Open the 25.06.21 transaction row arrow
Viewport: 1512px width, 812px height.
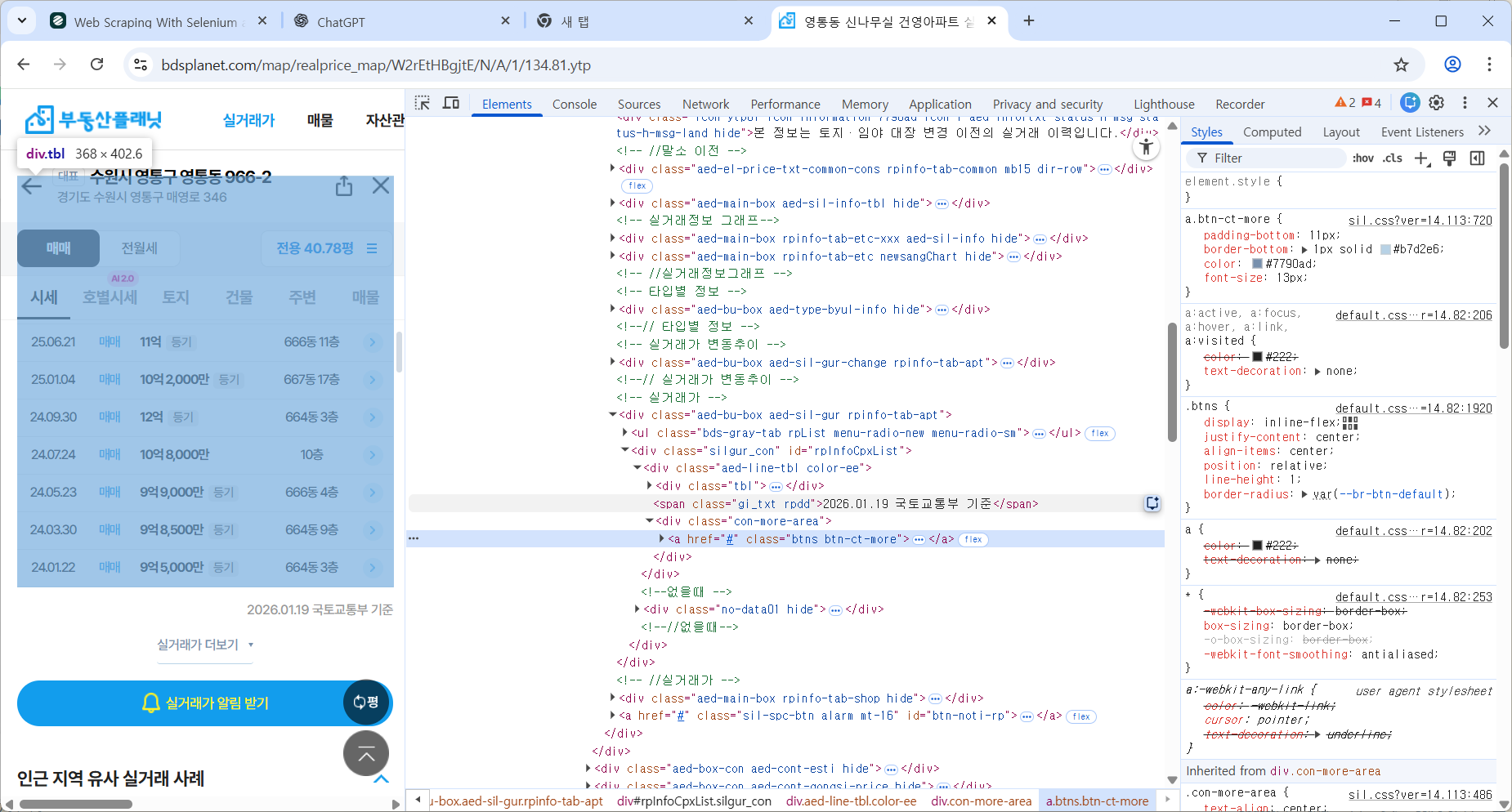click(x=373, y=342)
